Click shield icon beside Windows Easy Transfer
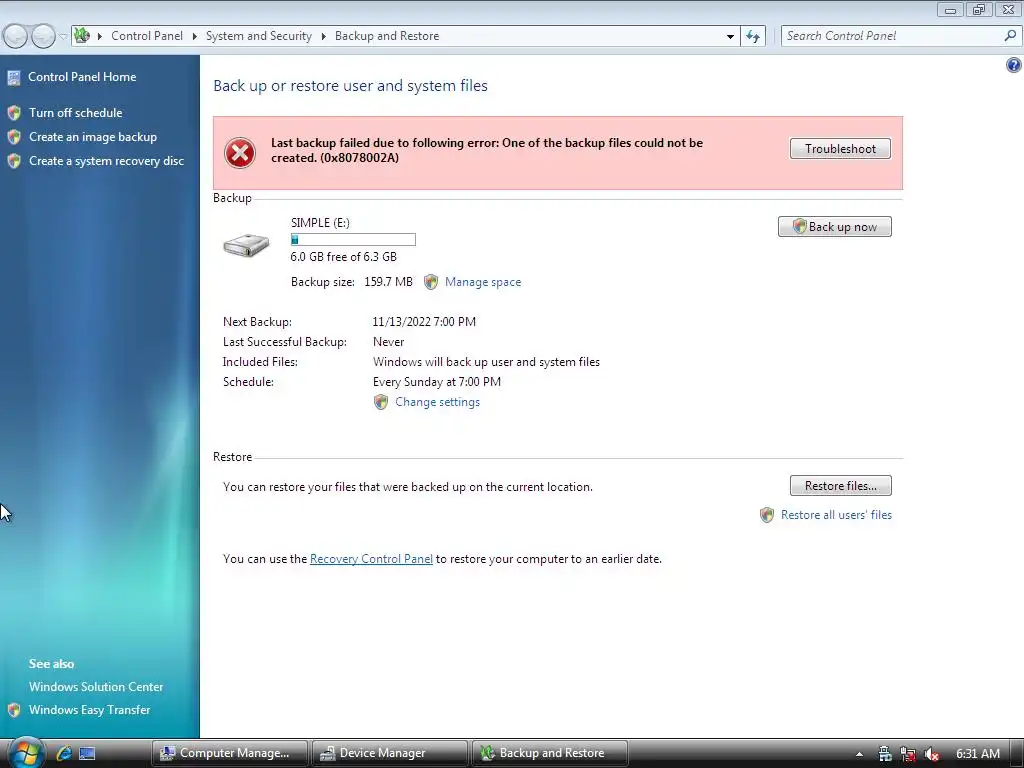Image resolution: width=1024 pixels, height=768 pixels. [14, 710]
